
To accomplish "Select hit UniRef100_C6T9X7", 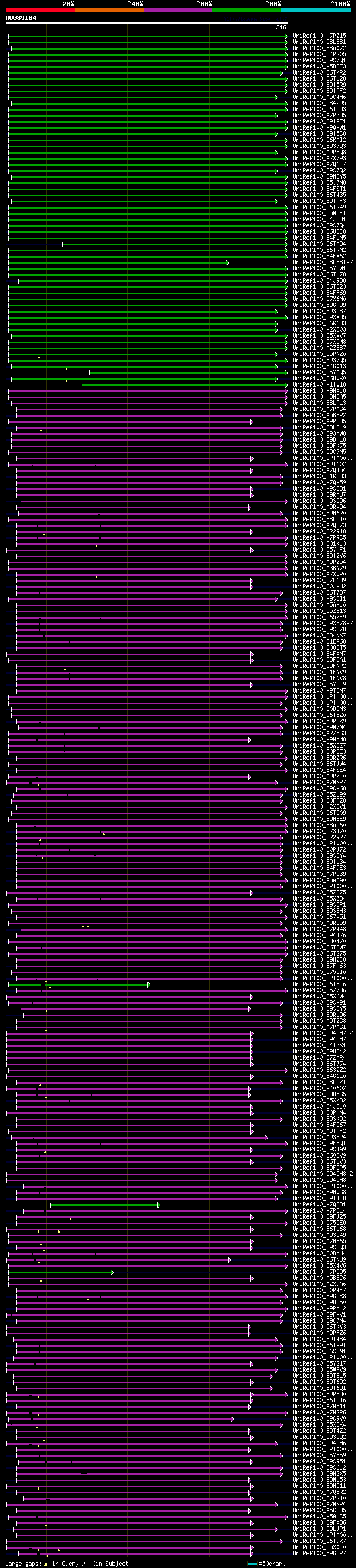I will [319, 1541].
